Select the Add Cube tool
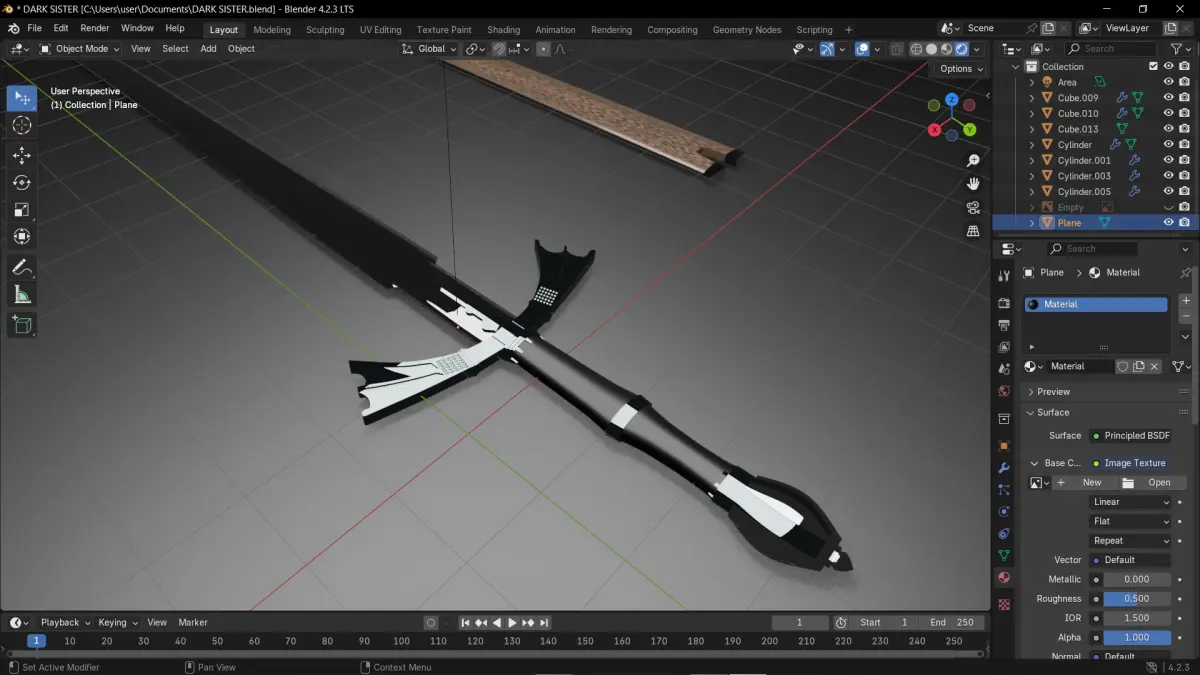This screenshot has height=675, width=1200. click(x=22, y=324)
